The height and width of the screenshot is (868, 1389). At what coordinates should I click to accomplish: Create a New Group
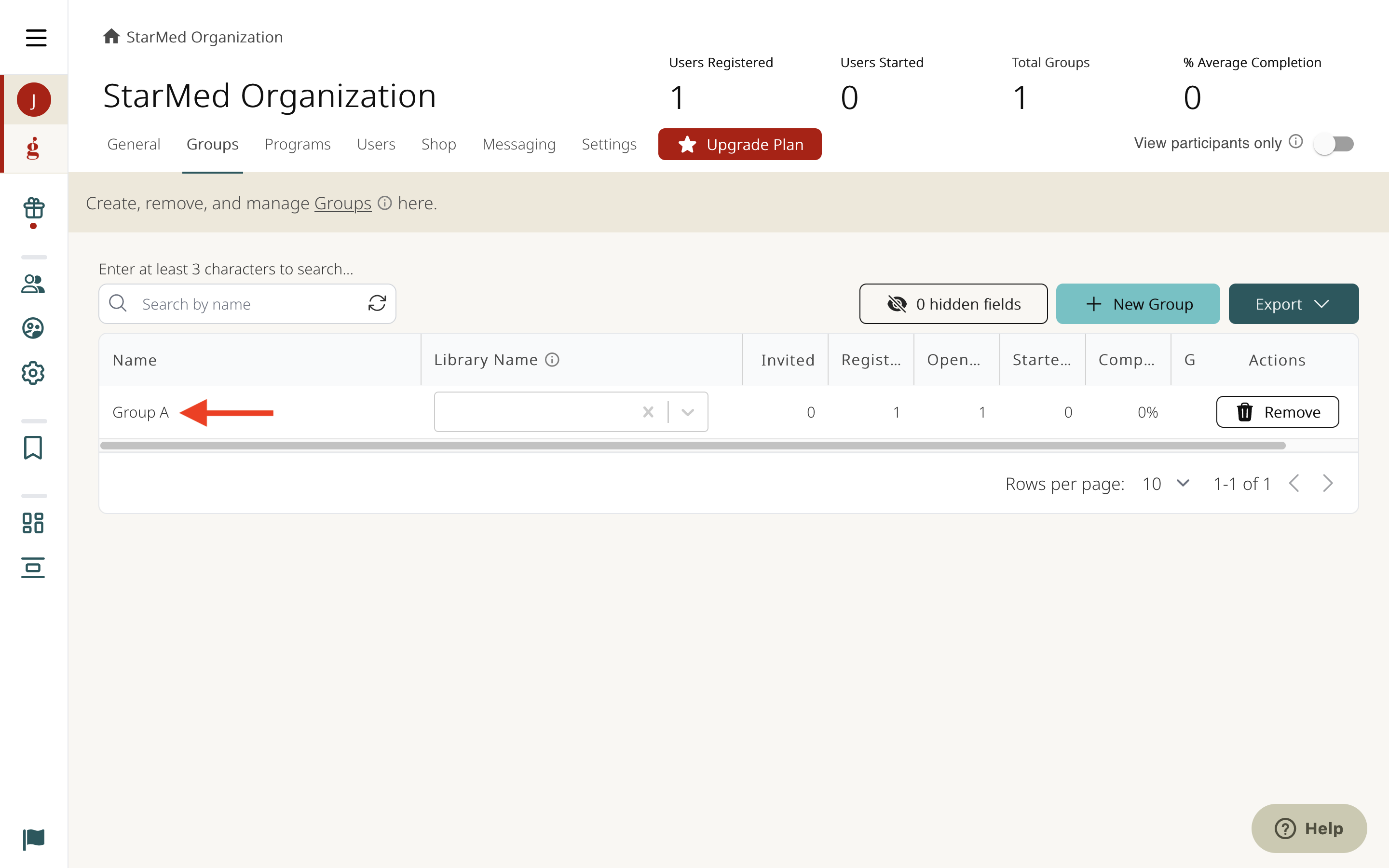coord(1138,304)
